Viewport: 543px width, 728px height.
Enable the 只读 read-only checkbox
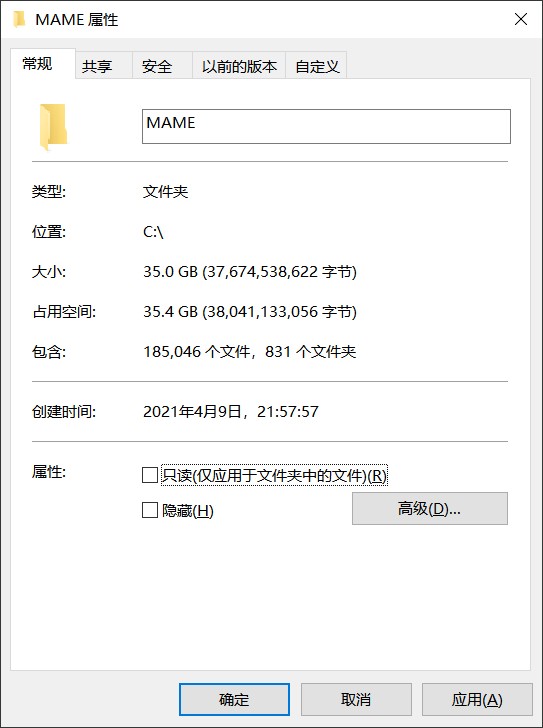pos(149,475)
